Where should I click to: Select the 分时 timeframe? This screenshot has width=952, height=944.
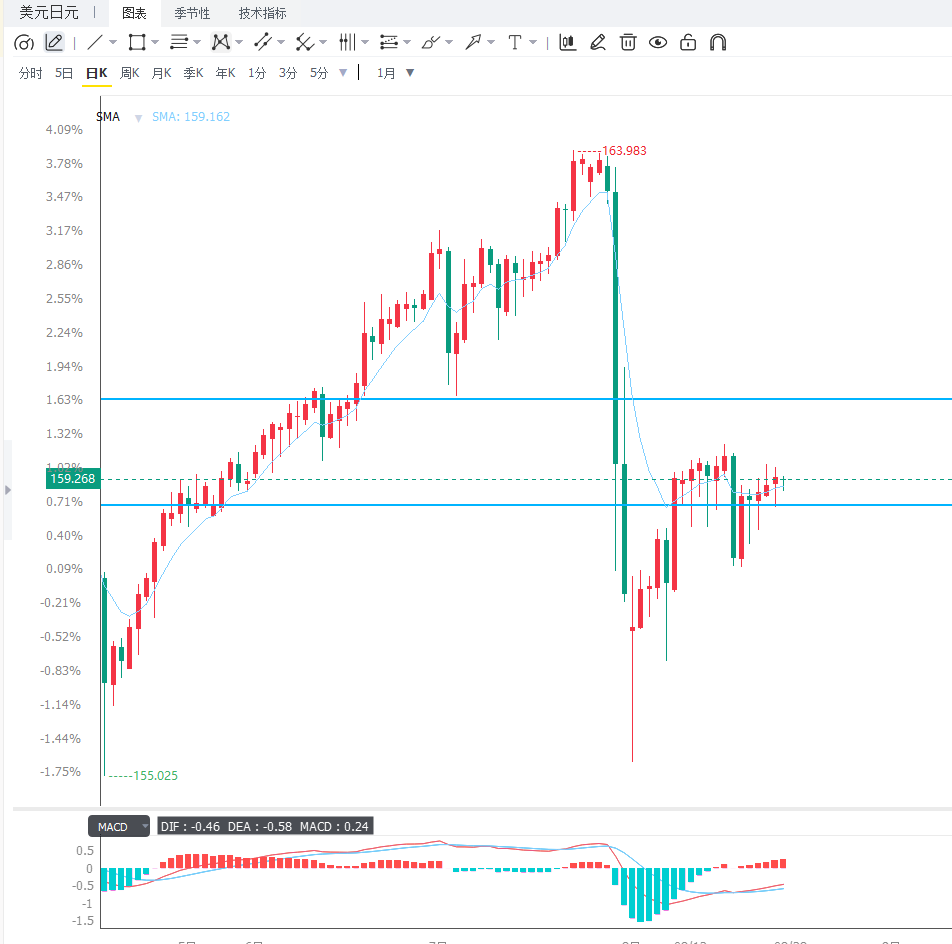pos(30,73)
